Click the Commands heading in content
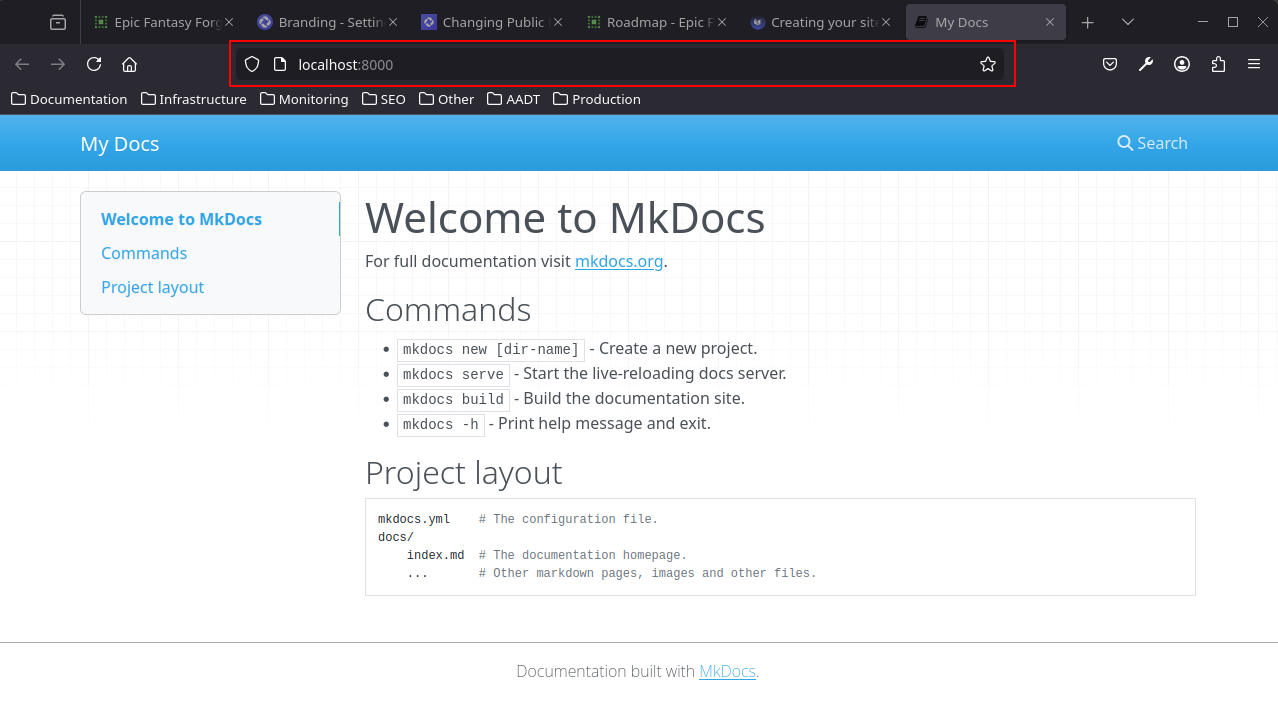Screen dimensions: 1278x702 pyautogui.click(x=448, y=310)
